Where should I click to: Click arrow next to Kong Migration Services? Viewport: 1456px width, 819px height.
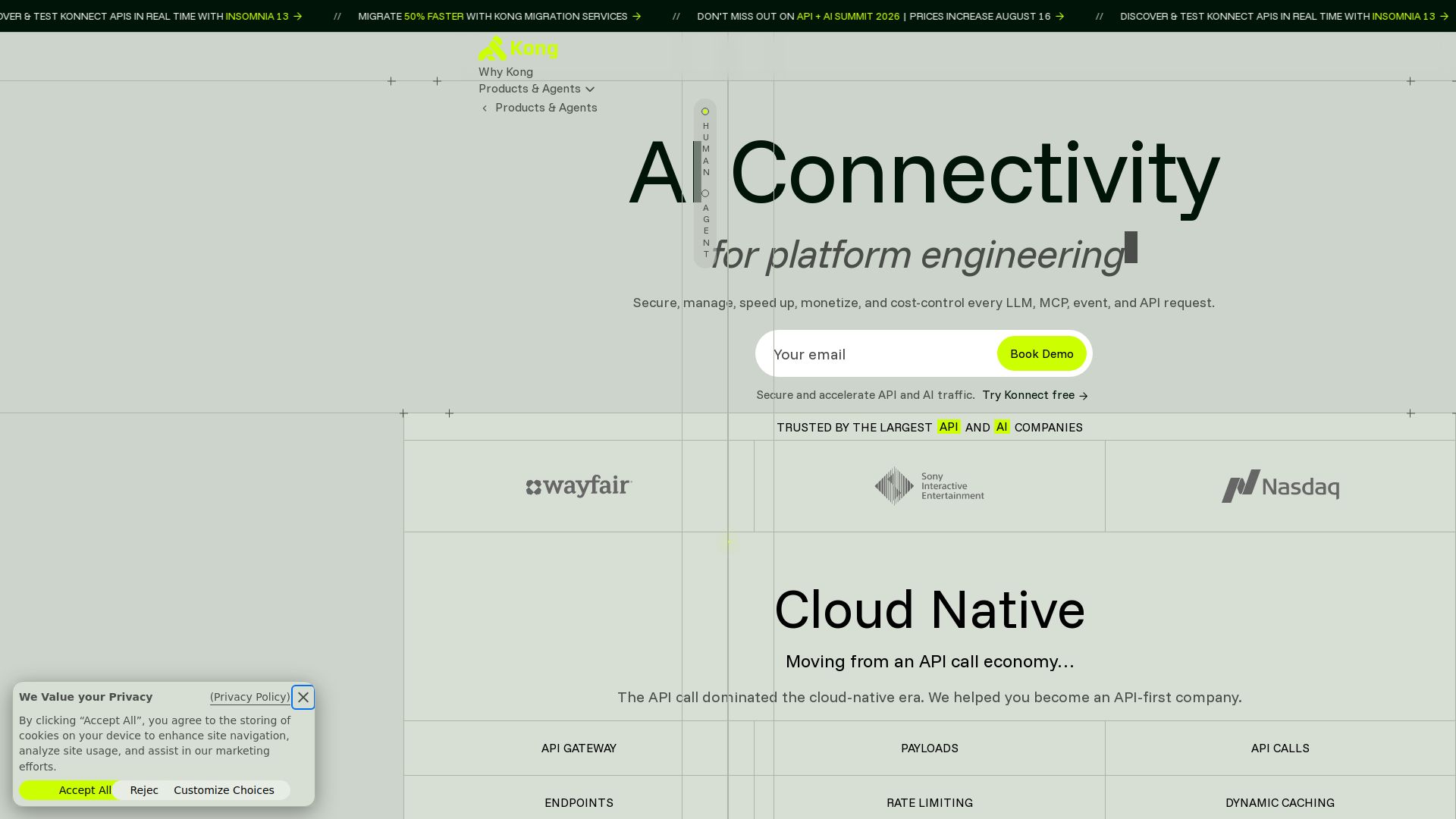[x=636, y=16]
